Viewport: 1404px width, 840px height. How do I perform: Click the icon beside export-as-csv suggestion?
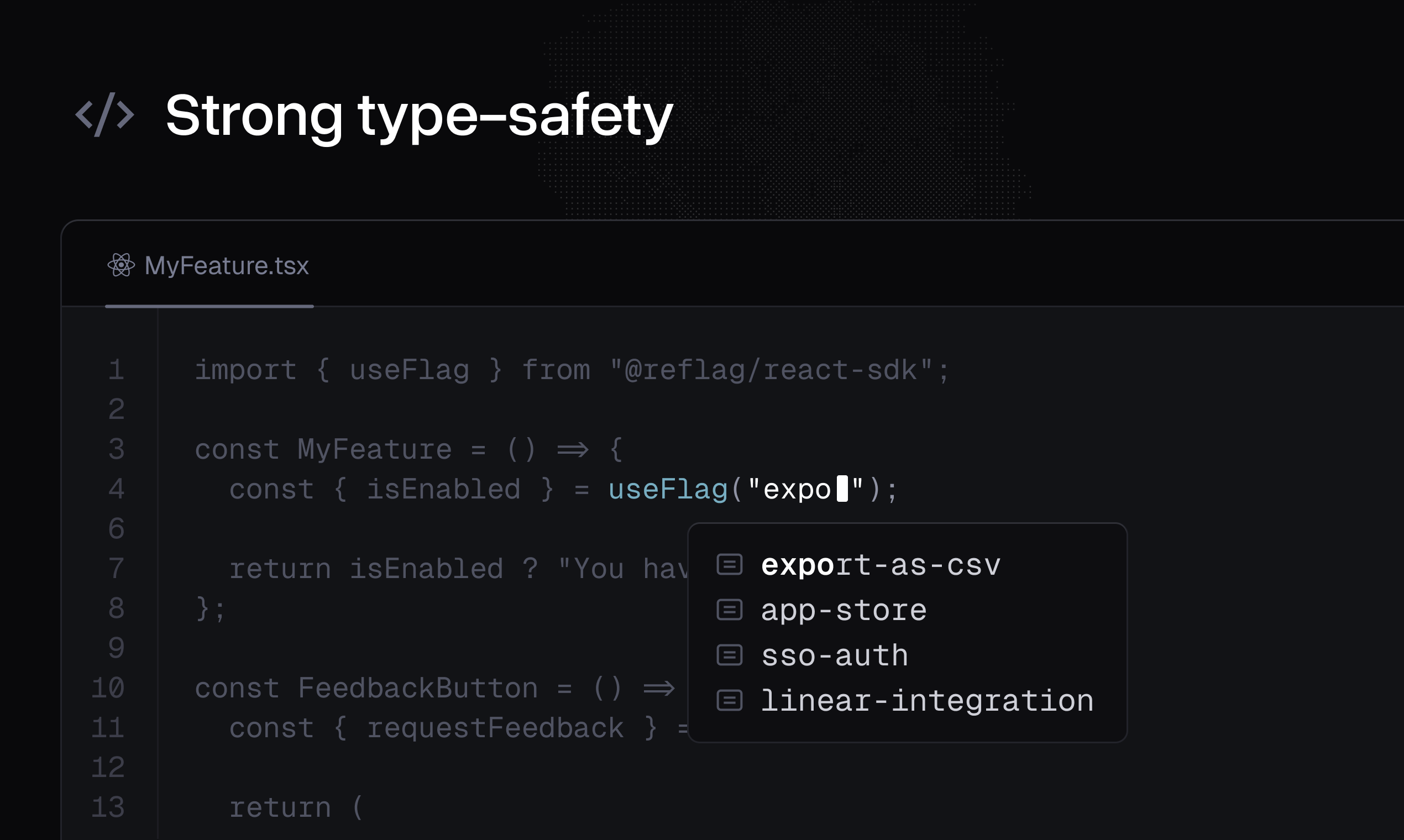[729, 564]
